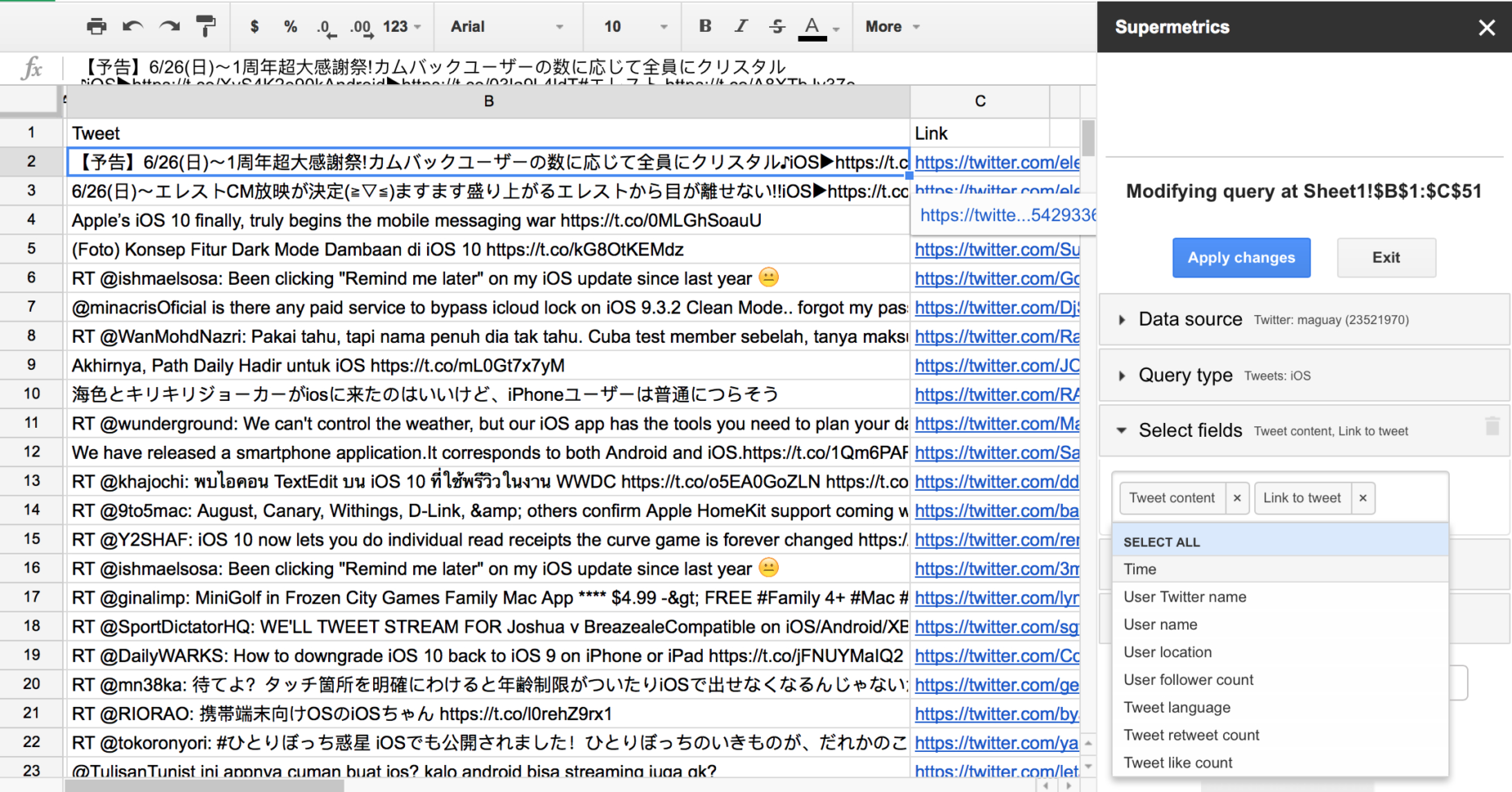Click the Redo icon
This screenshot has height=792, width=1512.
(x=169, y=26)
